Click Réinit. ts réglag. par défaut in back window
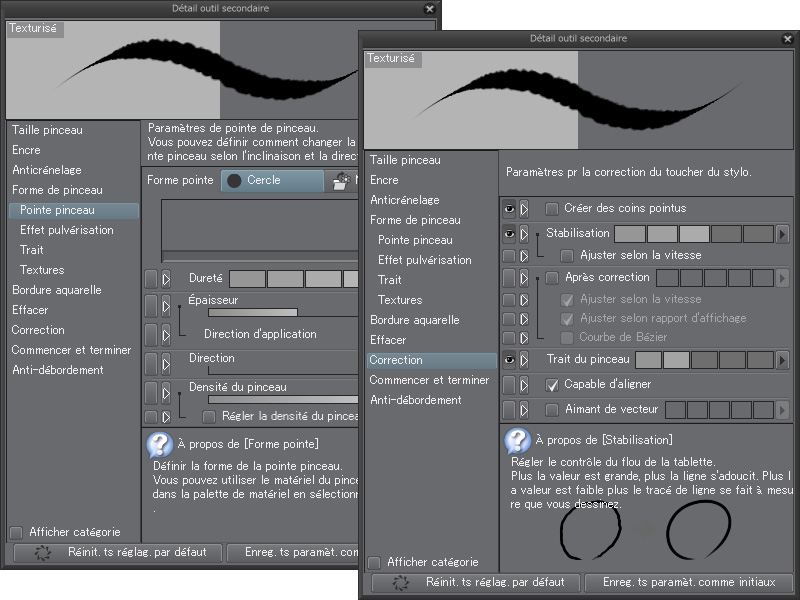Screen dimensions: 800x600 tap(117, 553)
